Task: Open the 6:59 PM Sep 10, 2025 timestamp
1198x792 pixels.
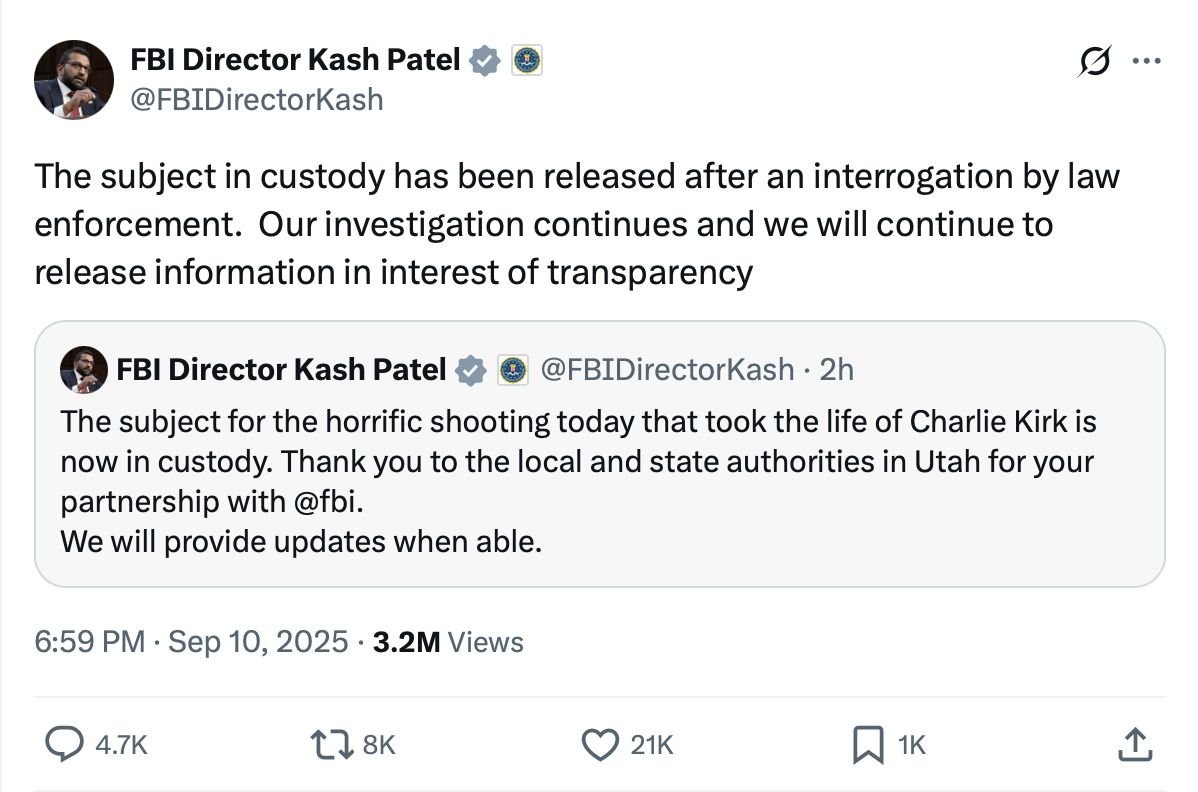Action: click(x=191, y=642)
